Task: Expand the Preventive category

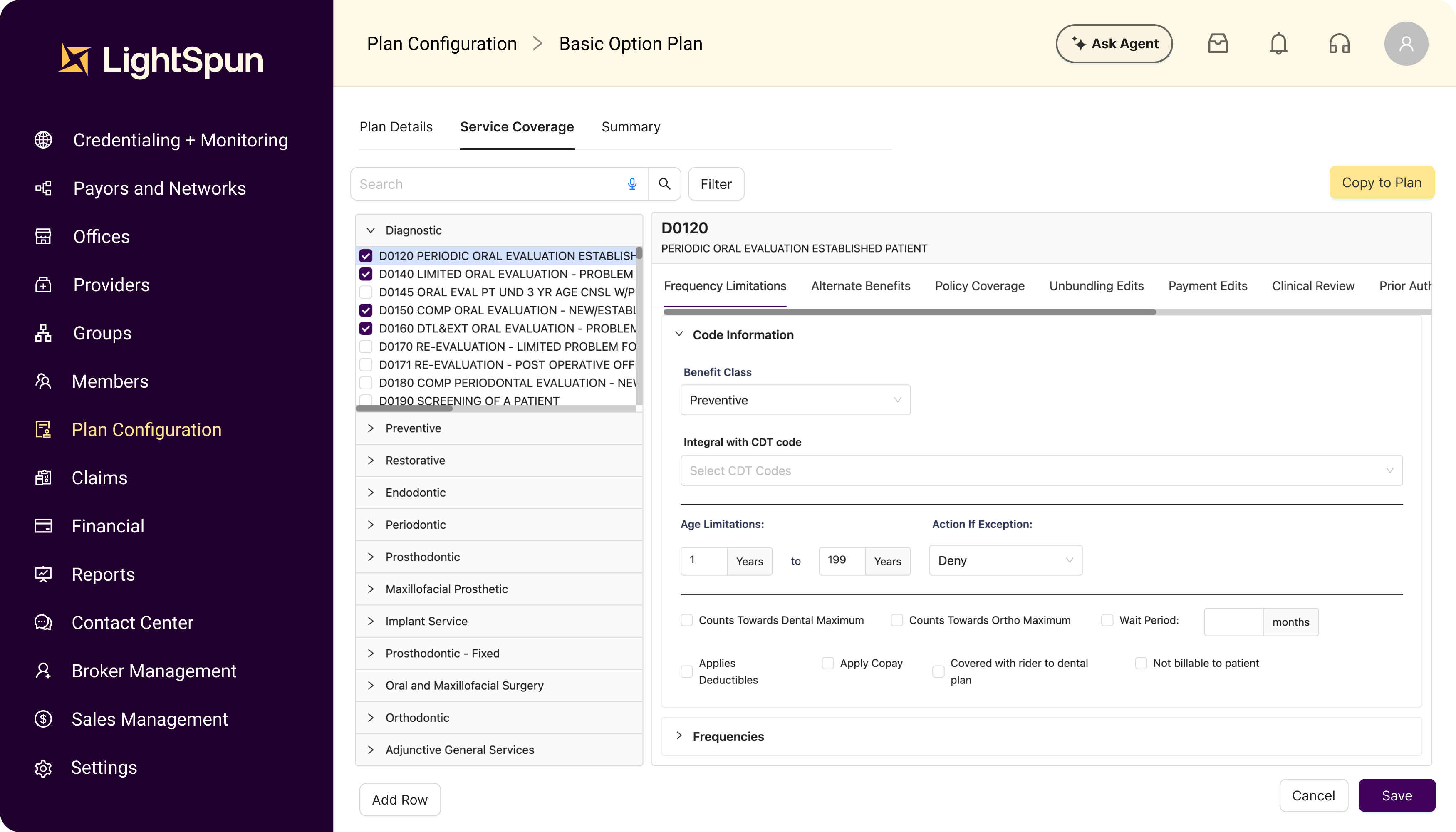Action: [x=498, y=428]
